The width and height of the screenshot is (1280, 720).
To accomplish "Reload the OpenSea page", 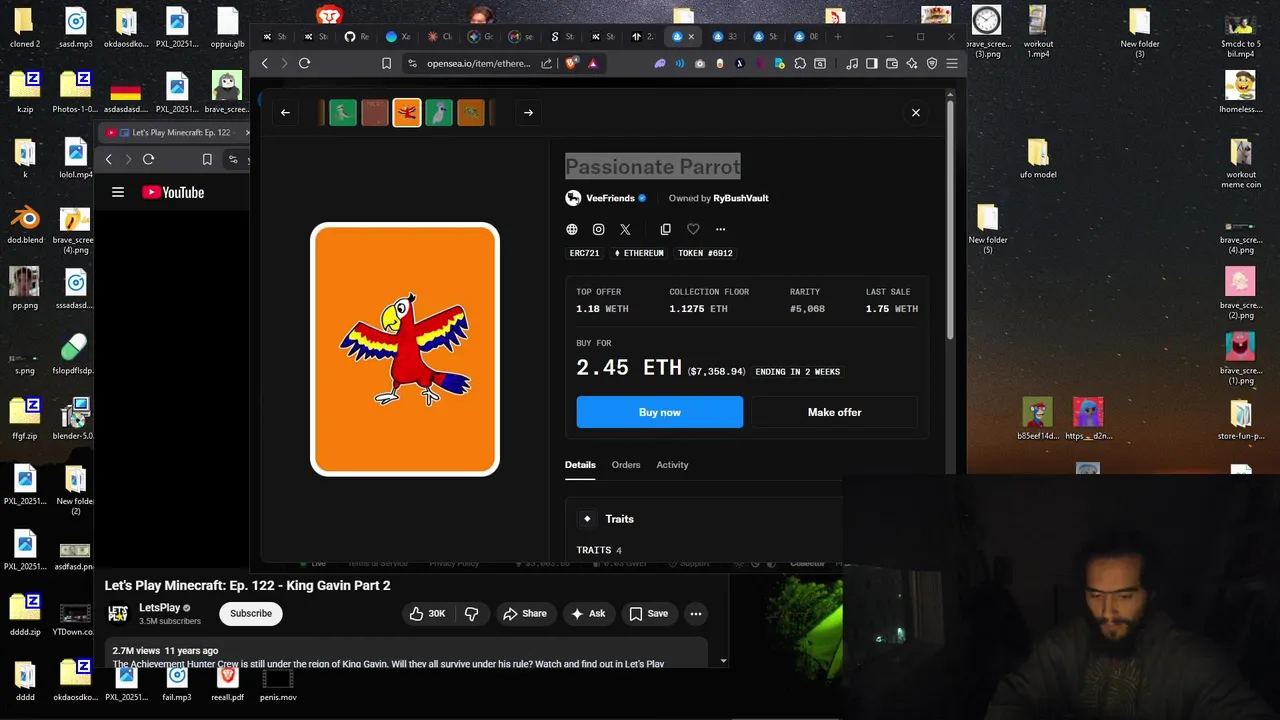I will [304, 63].
